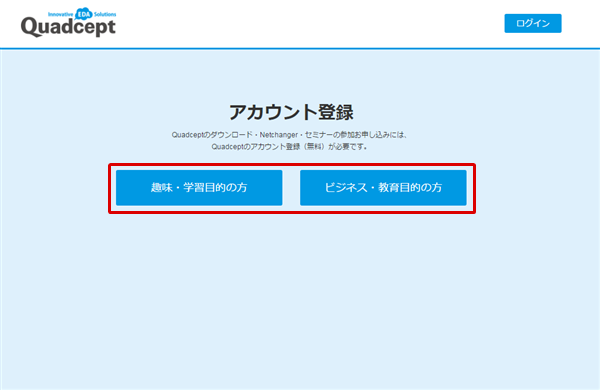Viewport: 600px width, 390px height.
Task: Open the Quadcept logo homepage
Action: click(x=68, y=22)
